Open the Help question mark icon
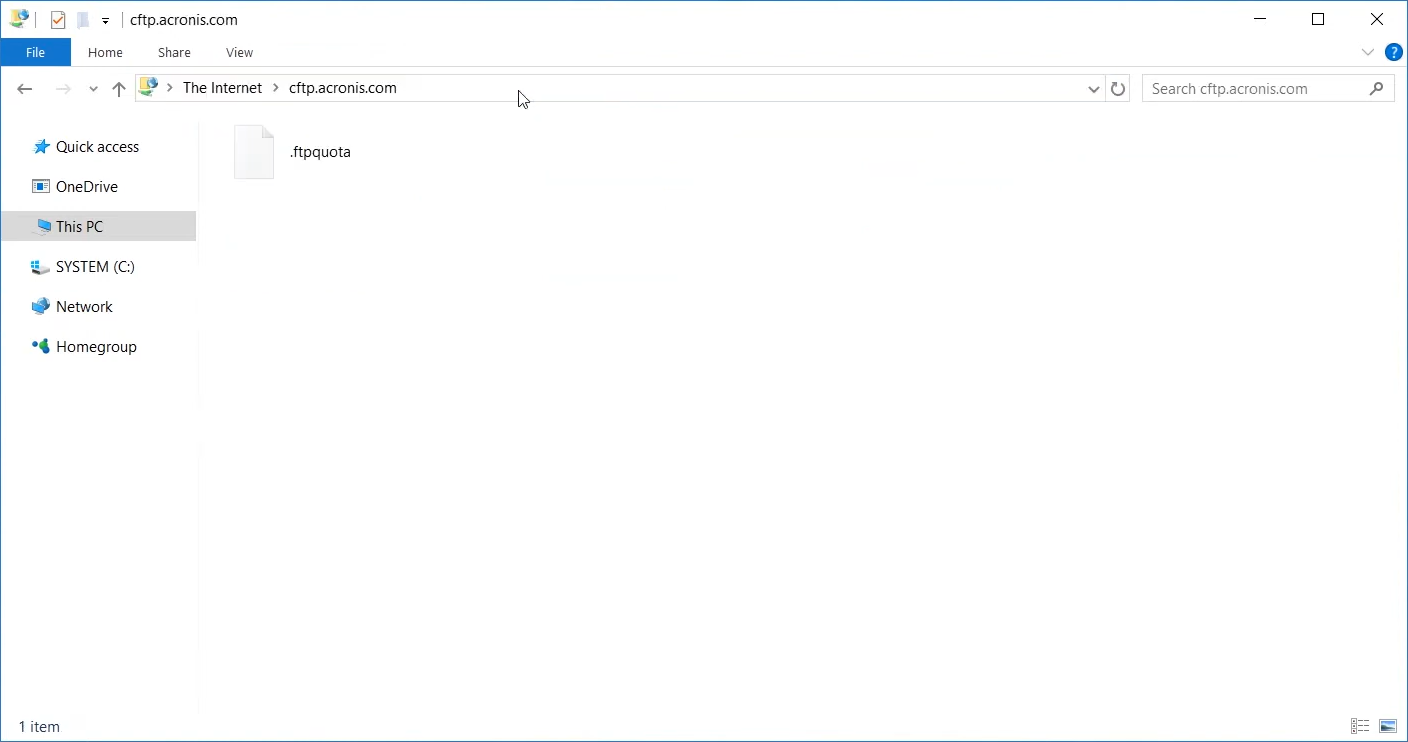The width and height of the screenshot is (1408, 742). (1393, 52)
